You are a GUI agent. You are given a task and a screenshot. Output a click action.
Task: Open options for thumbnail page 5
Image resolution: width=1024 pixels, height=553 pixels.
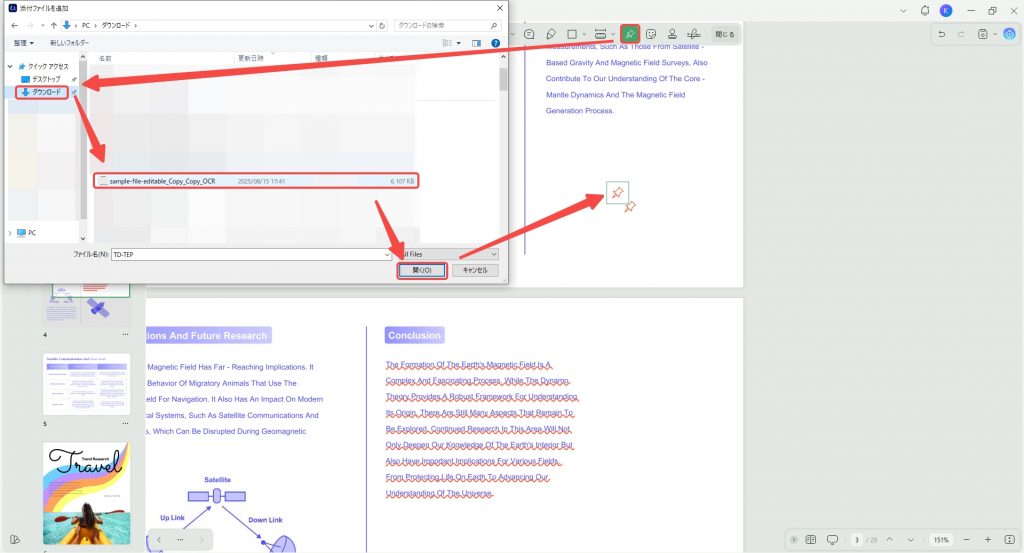point(125,424)
